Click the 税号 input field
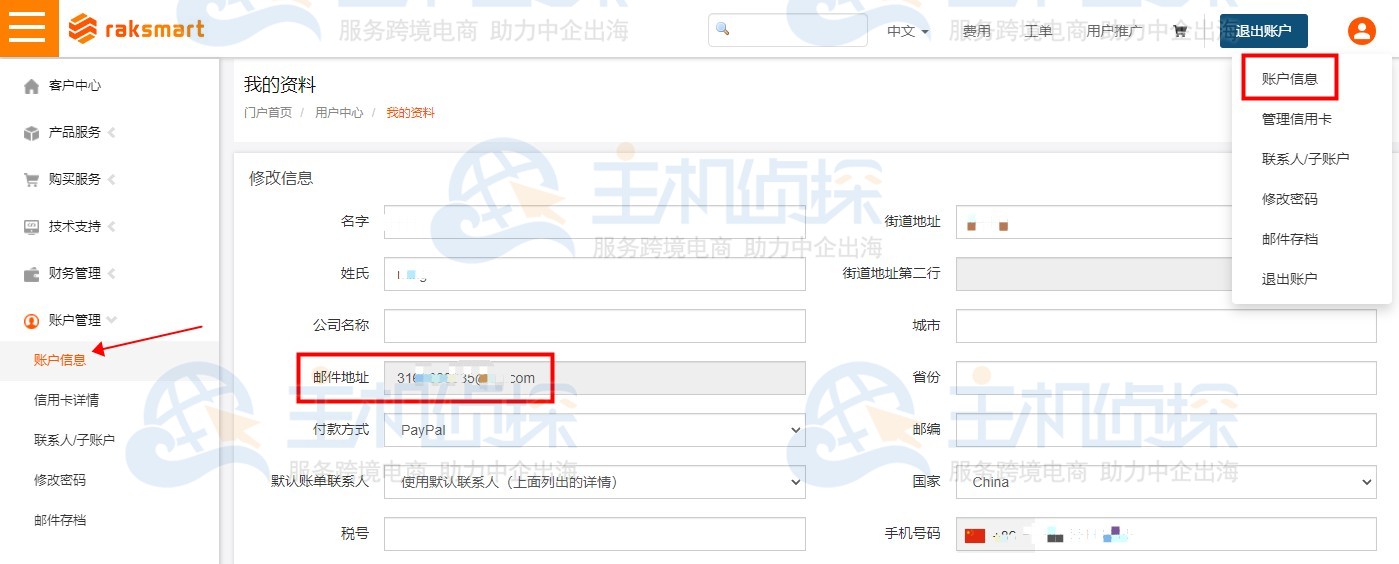This screenshot has height=564, width=1399. (x=595, y=534)
